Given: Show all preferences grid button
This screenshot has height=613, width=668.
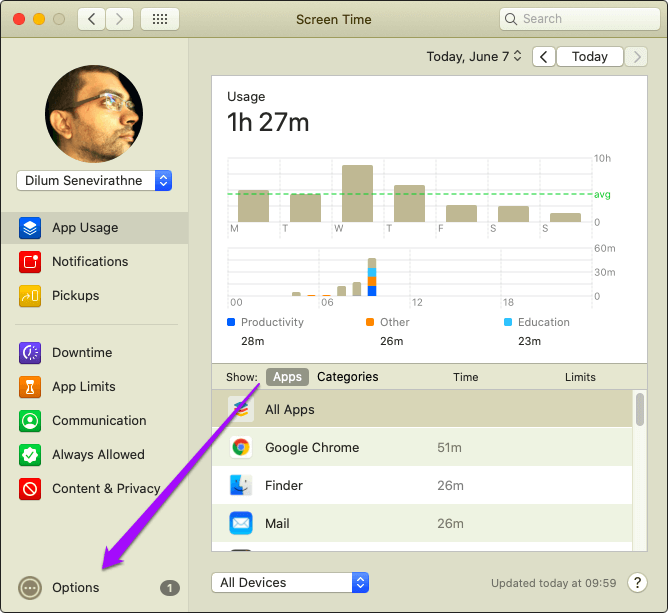Looking at the screenshot, I should point(160,19).
